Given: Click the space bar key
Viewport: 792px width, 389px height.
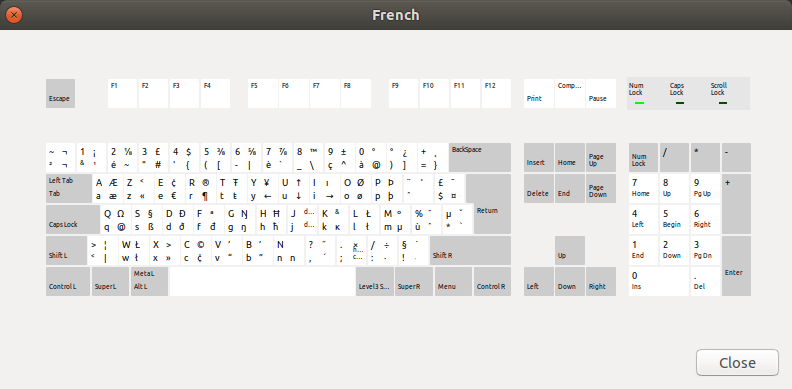Looking at the screenshot, I should point(262,281).
